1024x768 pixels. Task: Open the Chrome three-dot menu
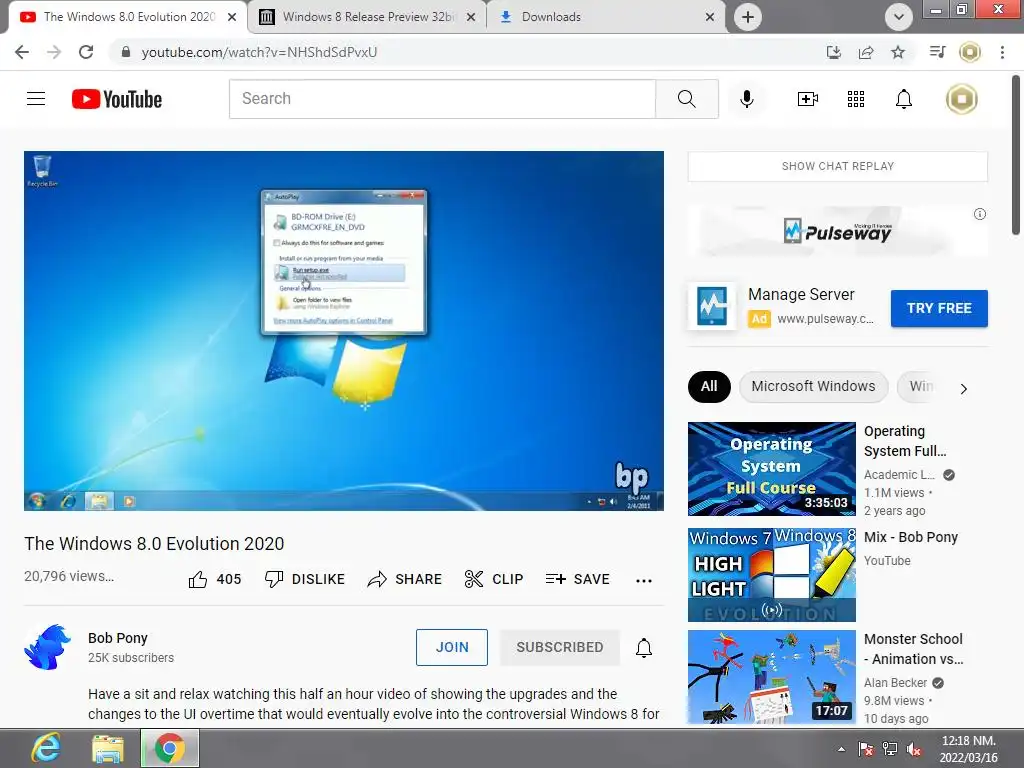pos(1002,52)
